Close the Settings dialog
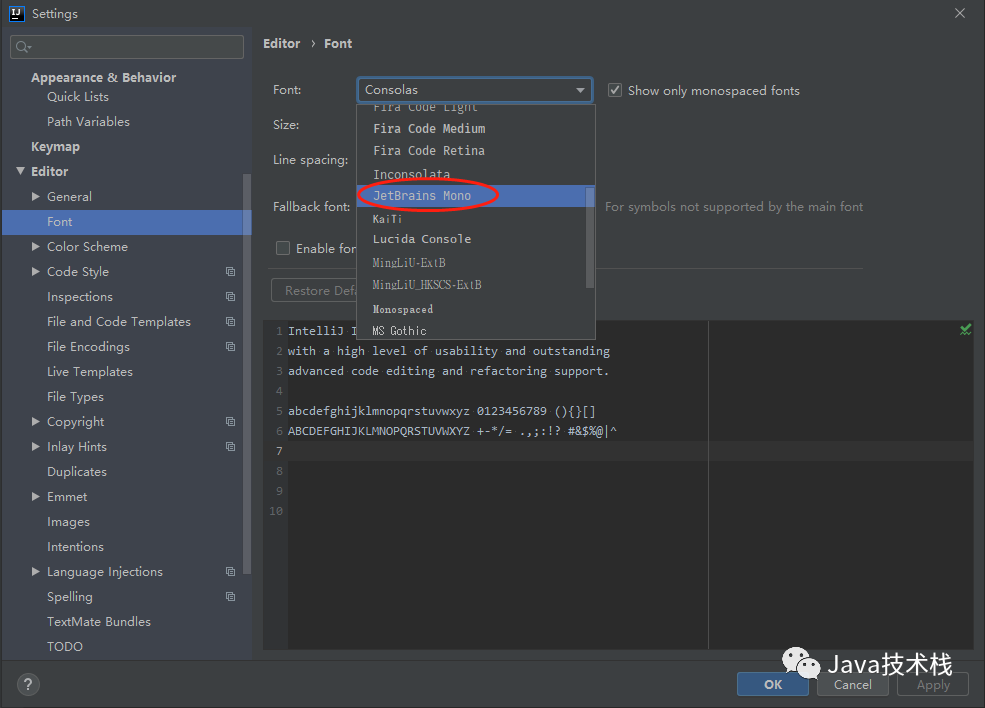Viewport: 985px width, 708px height. [959, 13]
